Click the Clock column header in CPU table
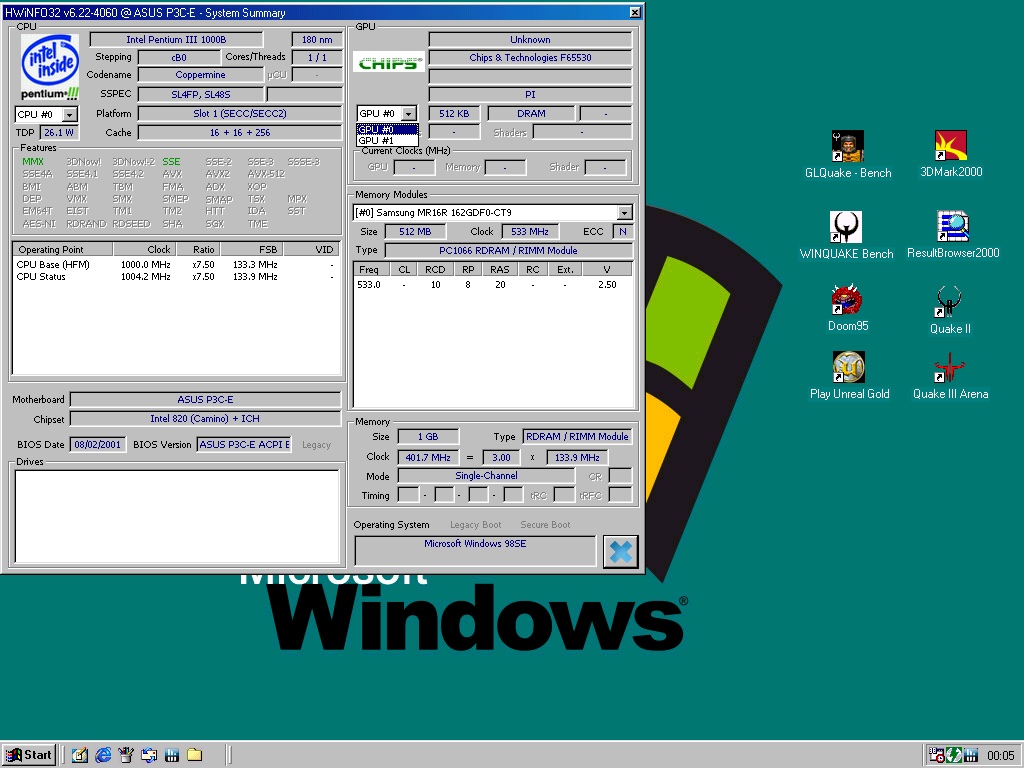The image size is (1024, 768). [x=143, y=249]
